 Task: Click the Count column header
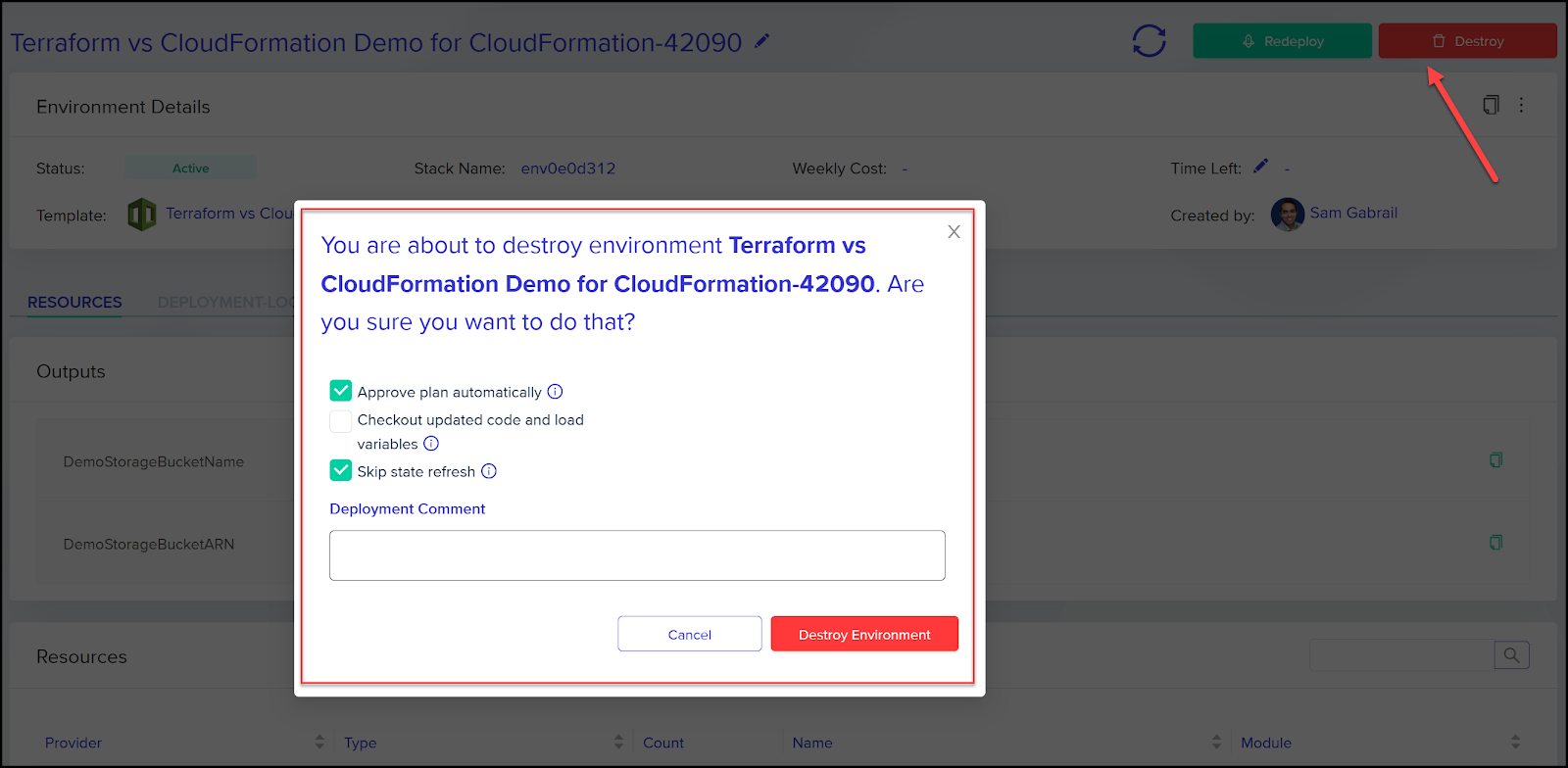663,743
